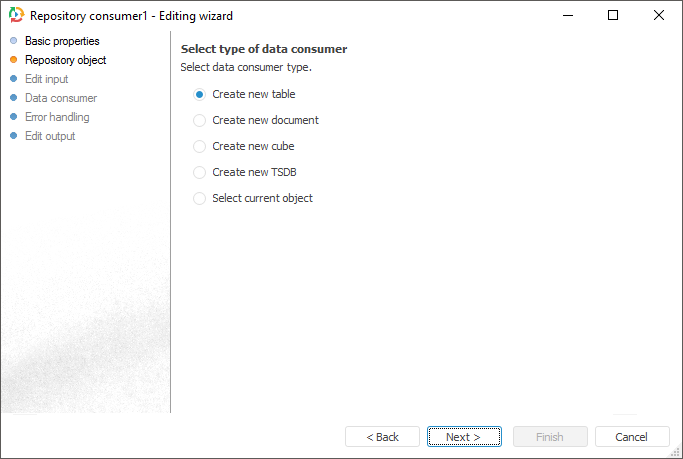Click the Data consumer step bullet

14,98
